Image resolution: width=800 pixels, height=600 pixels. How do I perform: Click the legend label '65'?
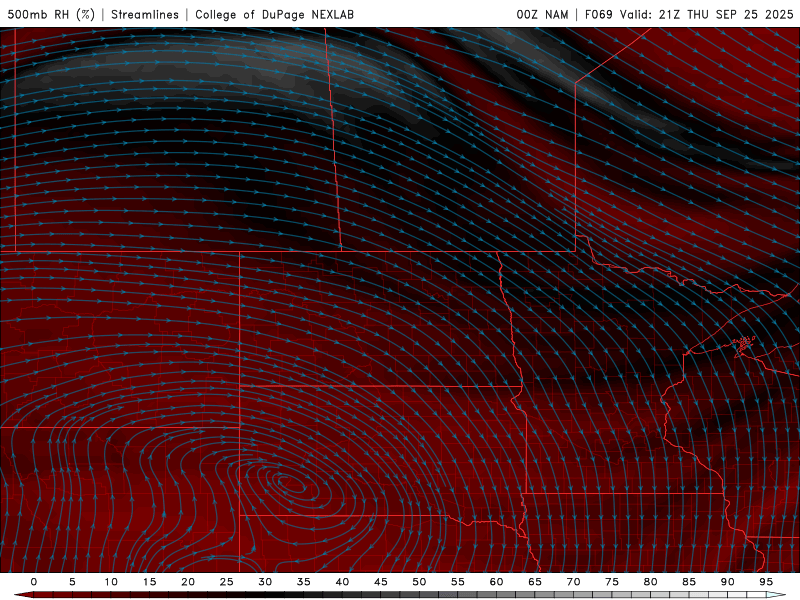coord(535,582)
